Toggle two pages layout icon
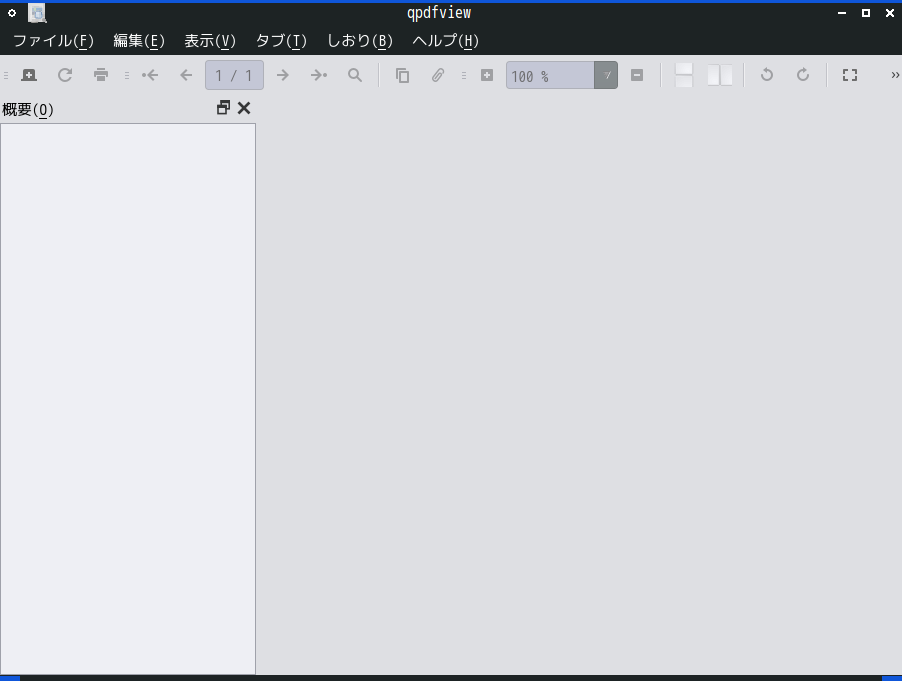902x681 pixels. tap(720, 75)
